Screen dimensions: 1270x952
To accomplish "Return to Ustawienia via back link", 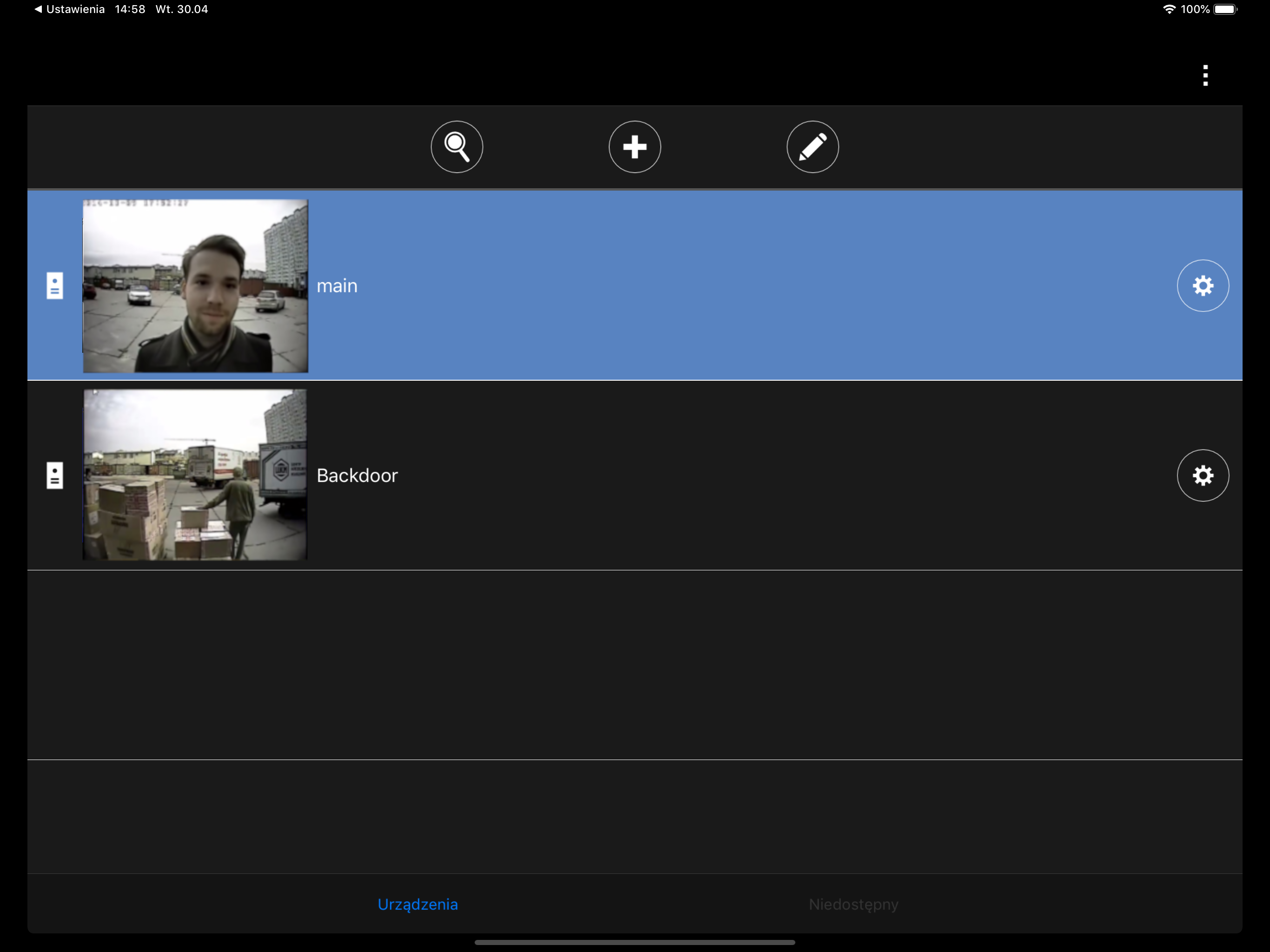I will [69, 9].
